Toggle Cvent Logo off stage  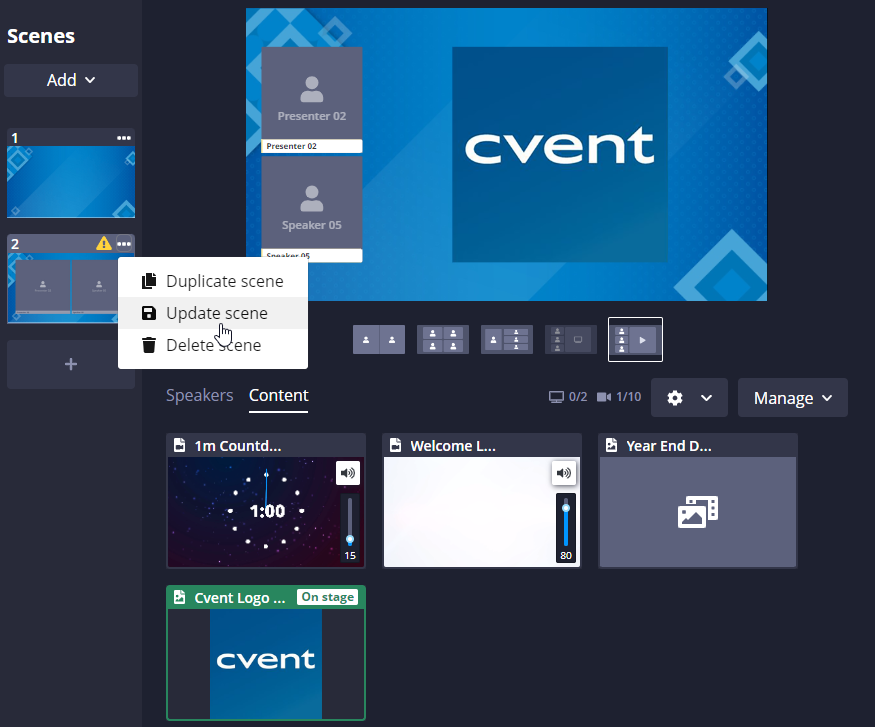(328, 596)
